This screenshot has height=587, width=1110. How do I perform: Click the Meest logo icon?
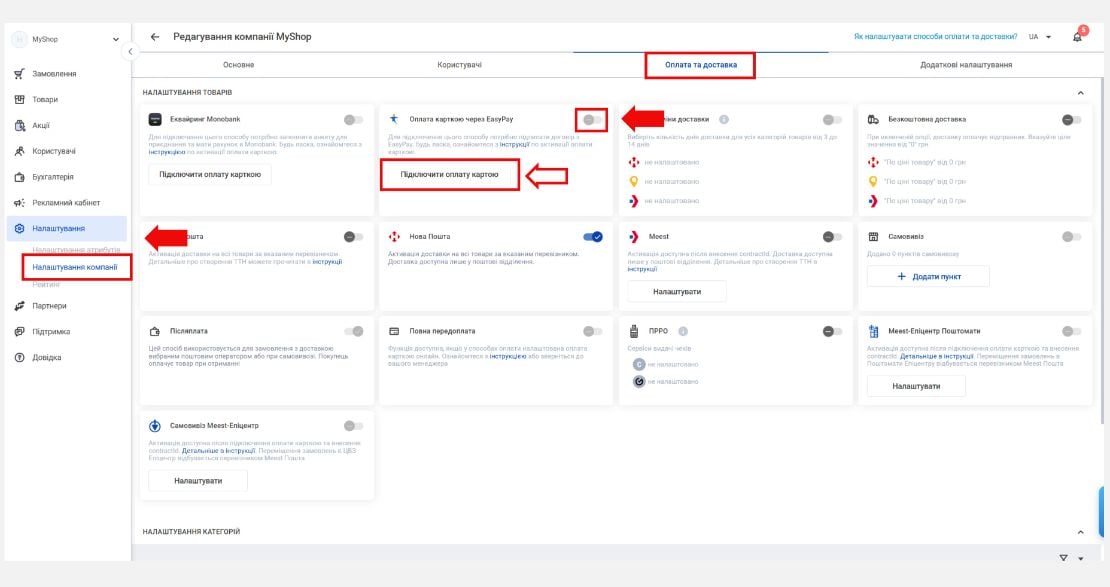pyautogui.click(x=634, y=236)
